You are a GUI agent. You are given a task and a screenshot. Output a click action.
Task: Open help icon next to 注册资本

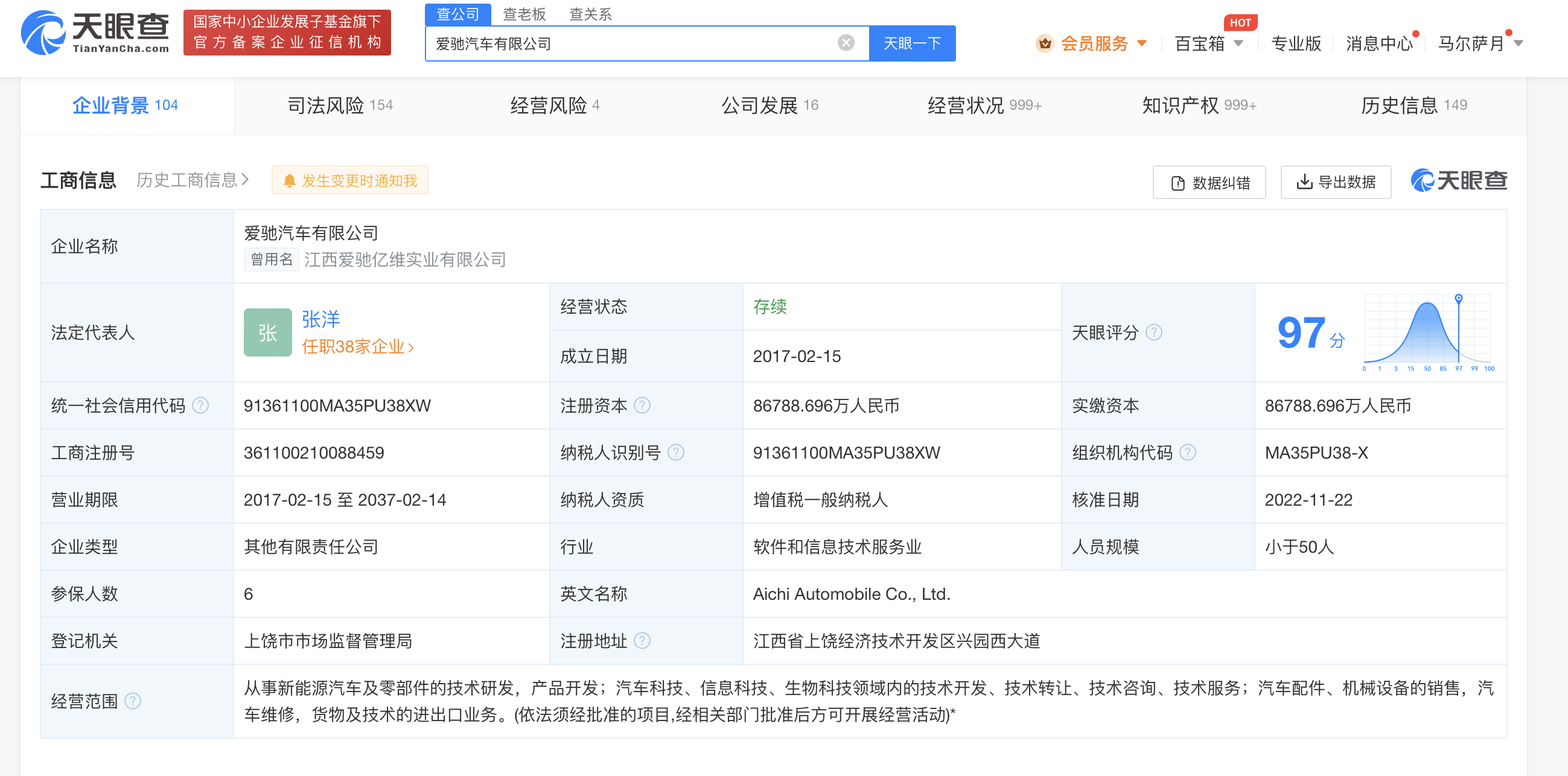[642, 405]
